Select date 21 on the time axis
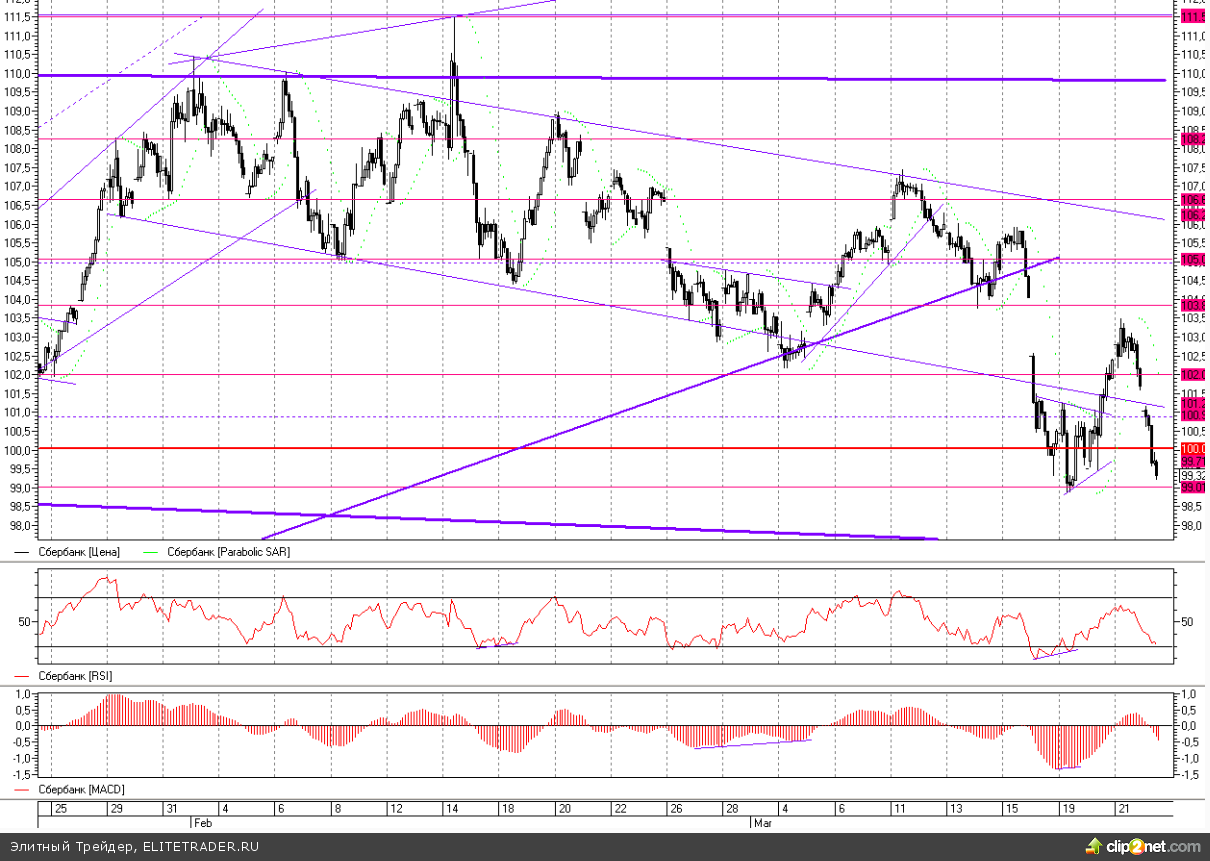 [x=1124, y=808]
